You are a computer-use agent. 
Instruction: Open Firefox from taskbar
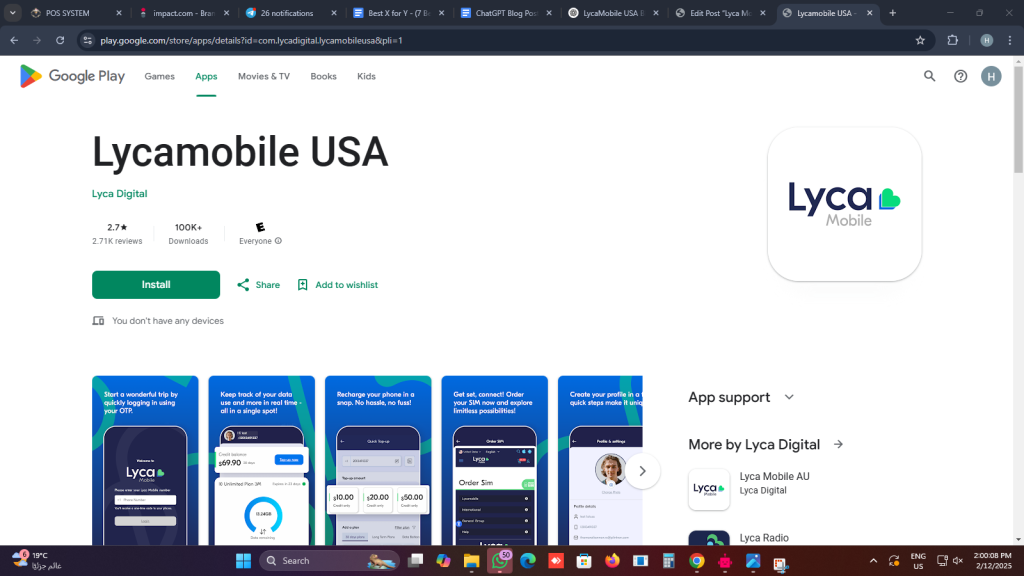pos(612,561)
